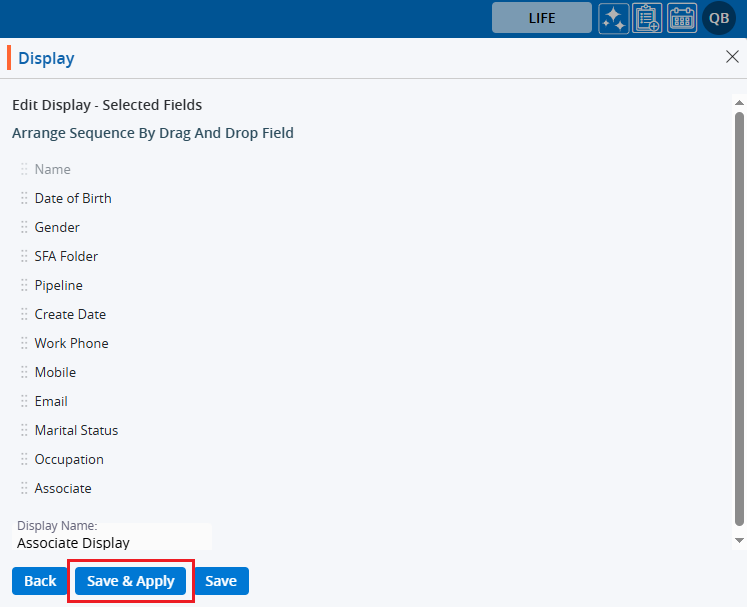
Task: Open the calendar icon in header
Action: (x=682, y=18)
